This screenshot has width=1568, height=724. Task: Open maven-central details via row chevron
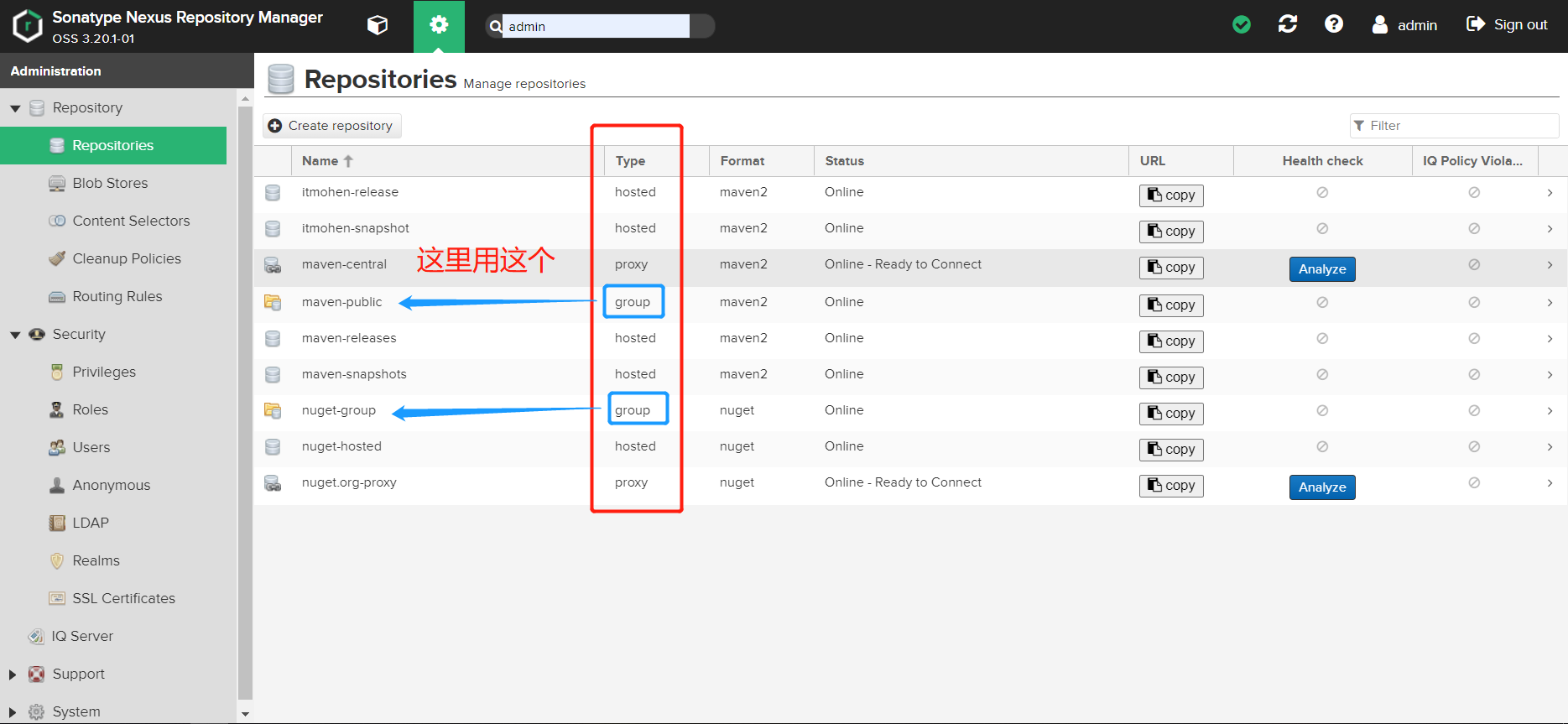pyautogui.click(x=1550, y=264)
